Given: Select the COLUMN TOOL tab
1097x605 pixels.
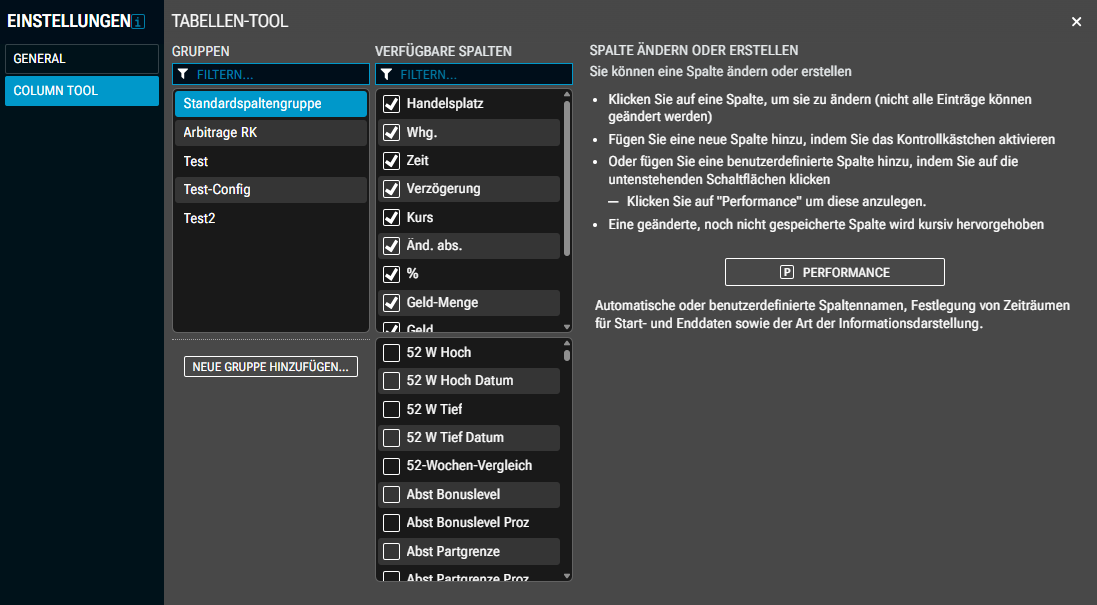Looking at the screenshot, I should (x=82, y=91).
